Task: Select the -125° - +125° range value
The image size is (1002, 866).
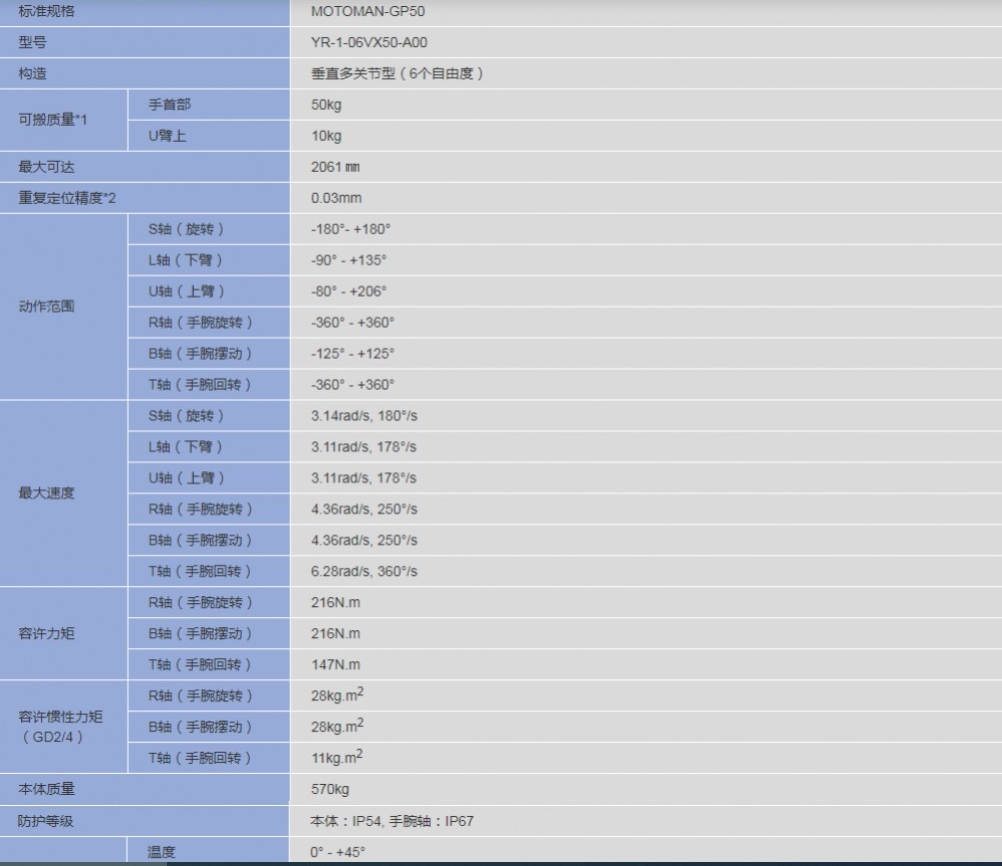Action: [353, 353]
